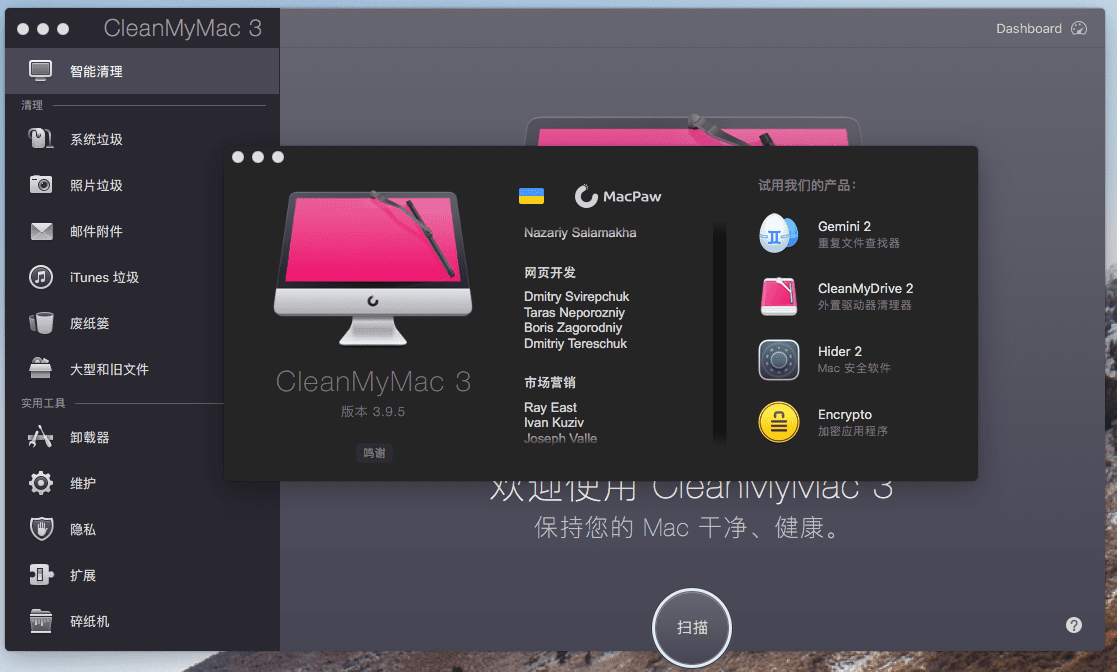Click the Ukrainian flag icon in About window
This screenshot has width=1117, height=672.
click(531, 196)
